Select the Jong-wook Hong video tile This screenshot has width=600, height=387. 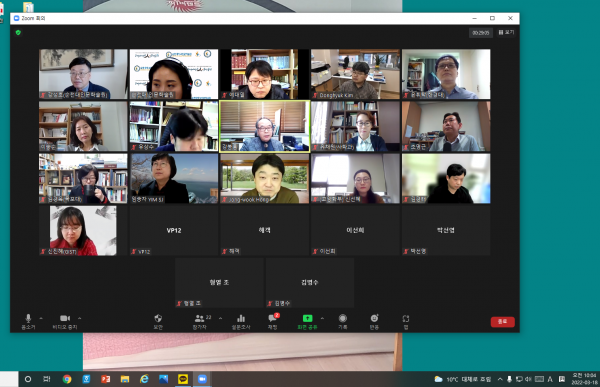coord(264,178)
